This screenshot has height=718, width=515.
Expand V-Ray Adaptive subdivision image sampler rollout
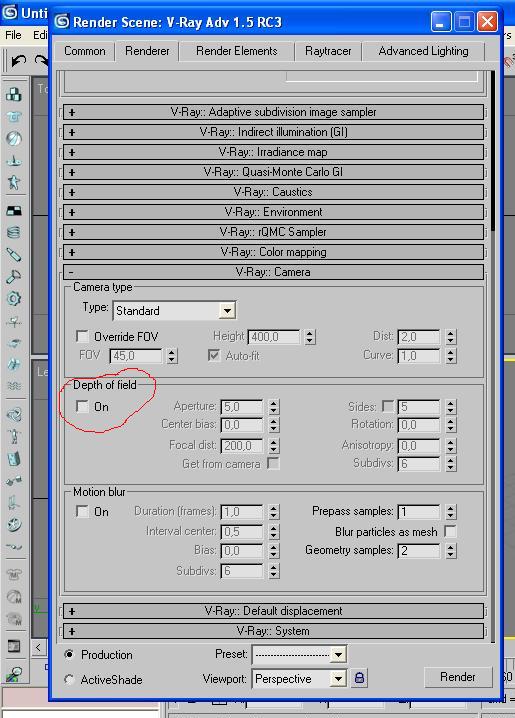[x=273, y=112]
